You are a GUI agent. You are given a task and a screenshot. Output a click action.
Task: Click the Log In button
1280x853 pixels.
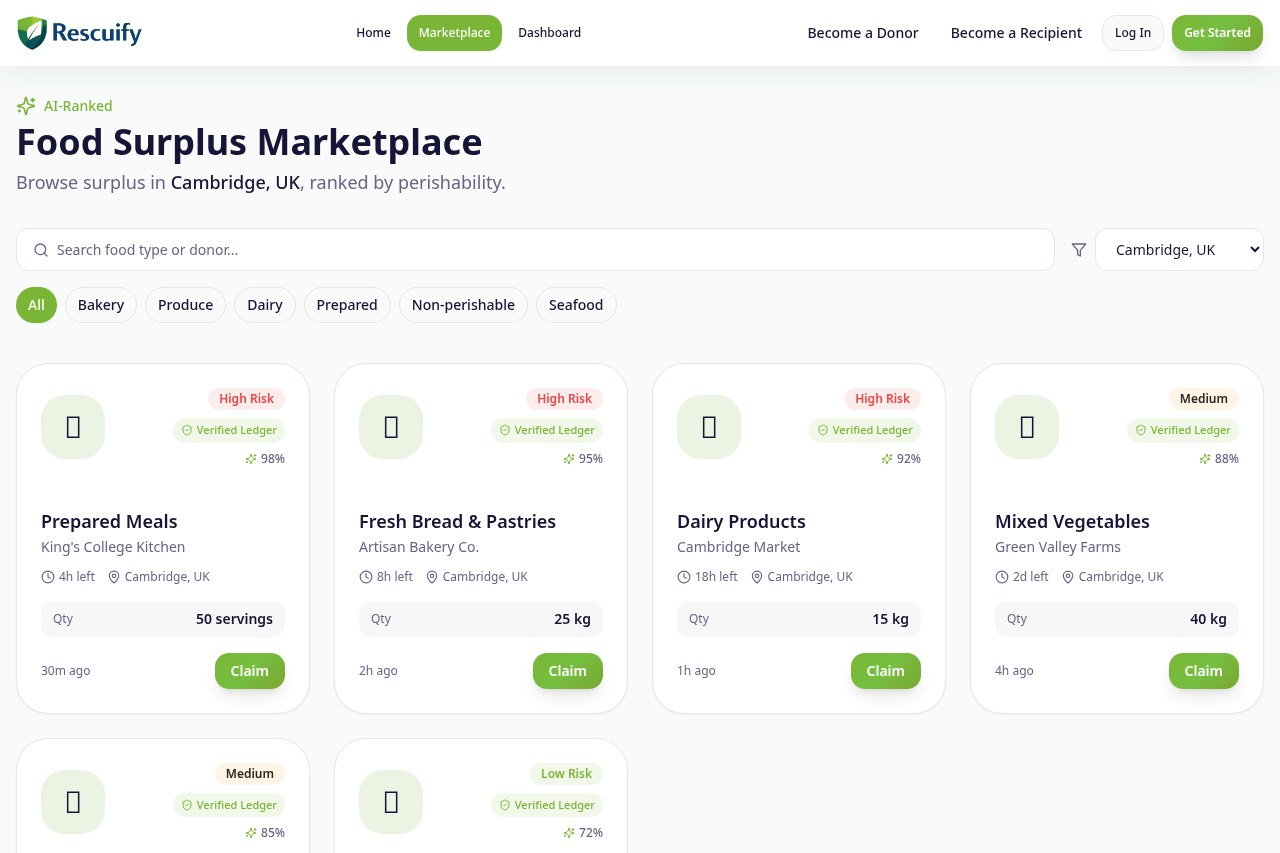coord(1133,33)
